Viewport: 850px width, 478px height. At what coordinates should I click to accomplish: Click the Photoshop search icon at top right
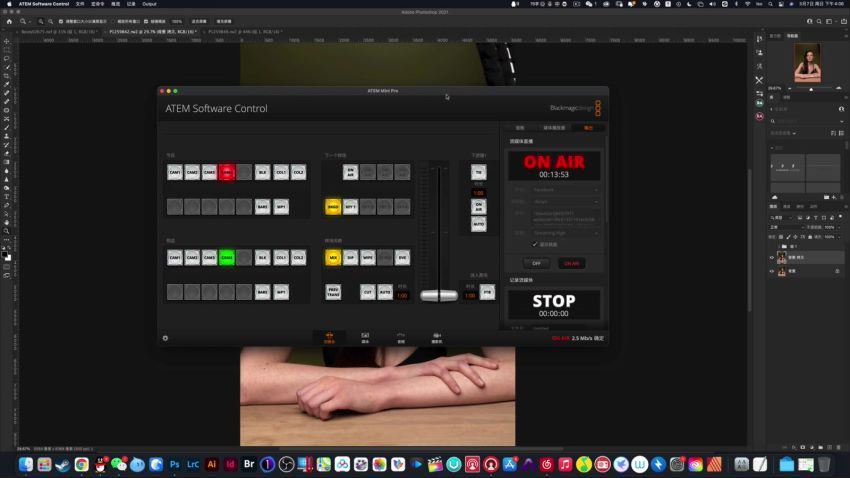click(x=819, y=21)
